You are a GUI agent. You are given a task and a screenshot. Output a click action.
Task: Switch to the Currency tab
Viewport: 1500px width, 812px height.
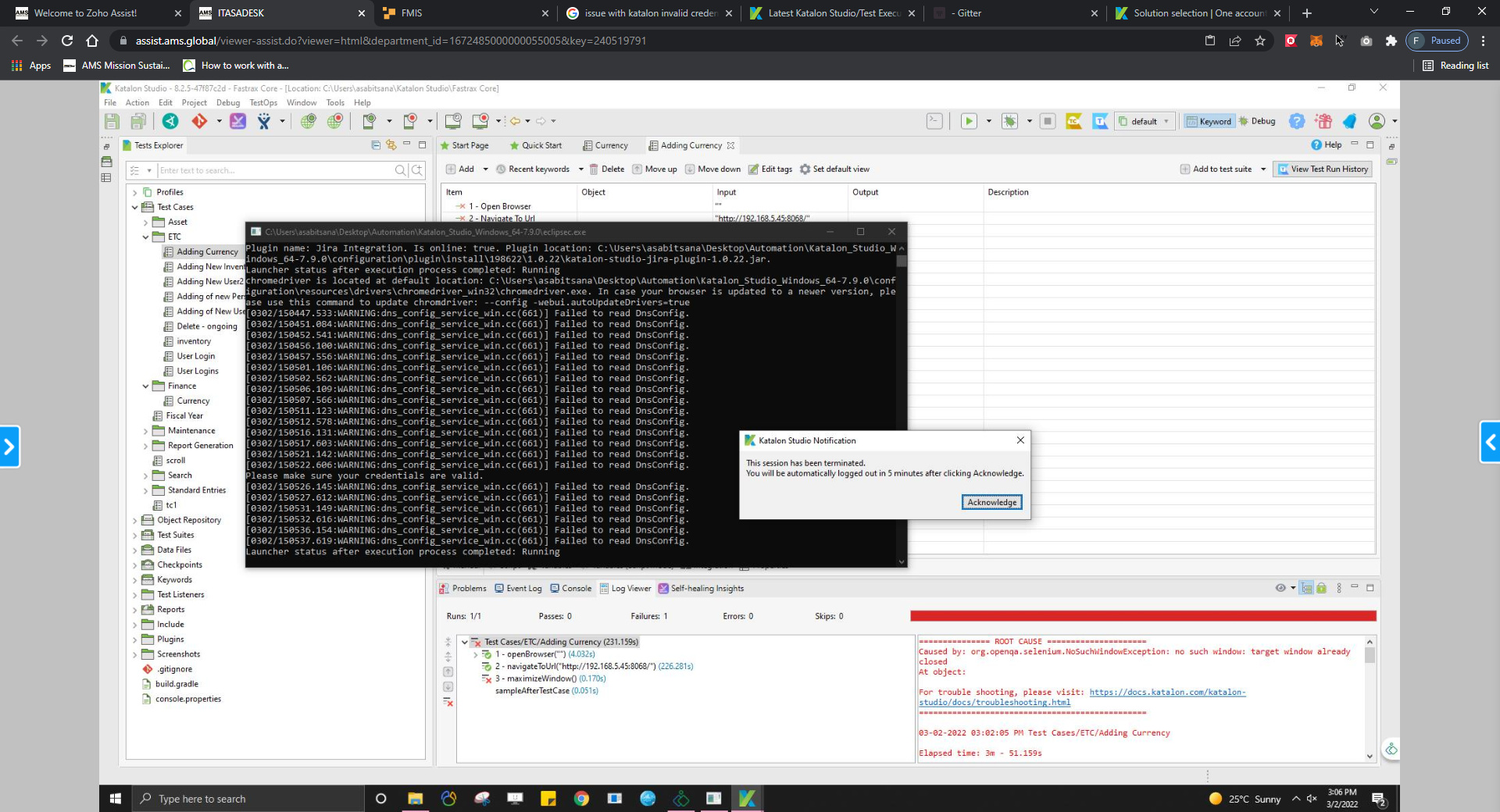(x=605, y=145)
